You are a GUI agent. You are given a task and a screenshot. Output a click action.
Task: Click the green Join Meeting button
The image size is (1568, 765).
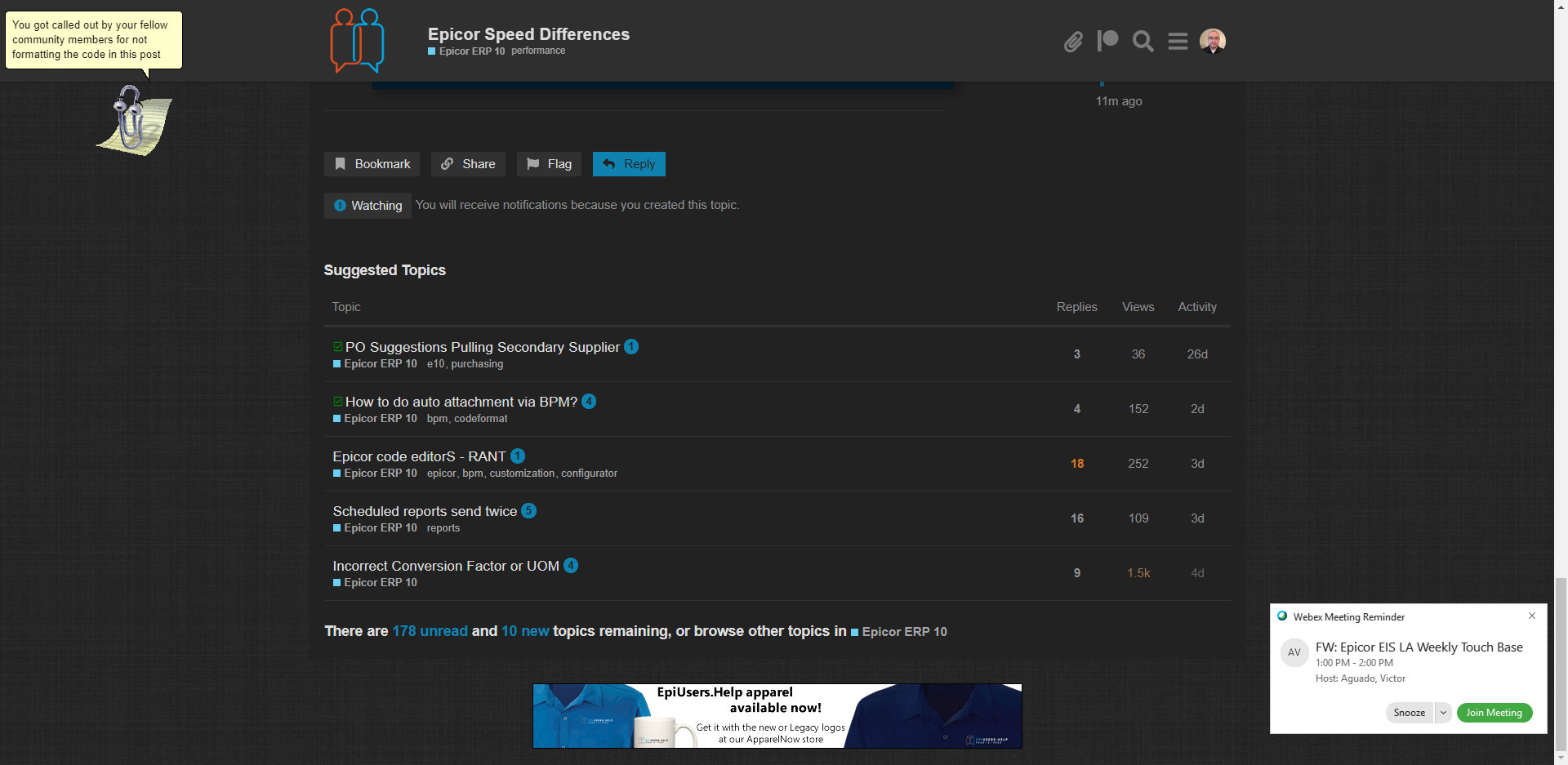tap(1494, 713)
